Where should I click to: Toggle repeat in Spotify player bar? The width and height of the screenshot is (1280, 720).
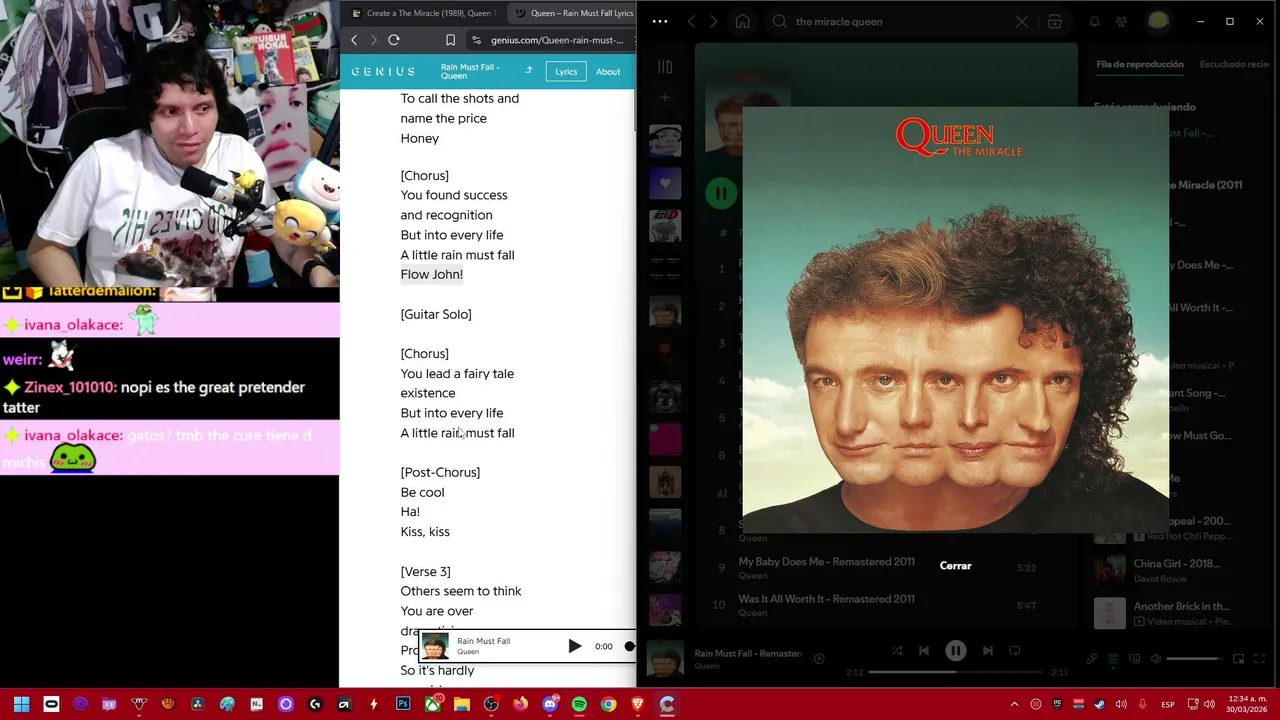[1014, 651]
